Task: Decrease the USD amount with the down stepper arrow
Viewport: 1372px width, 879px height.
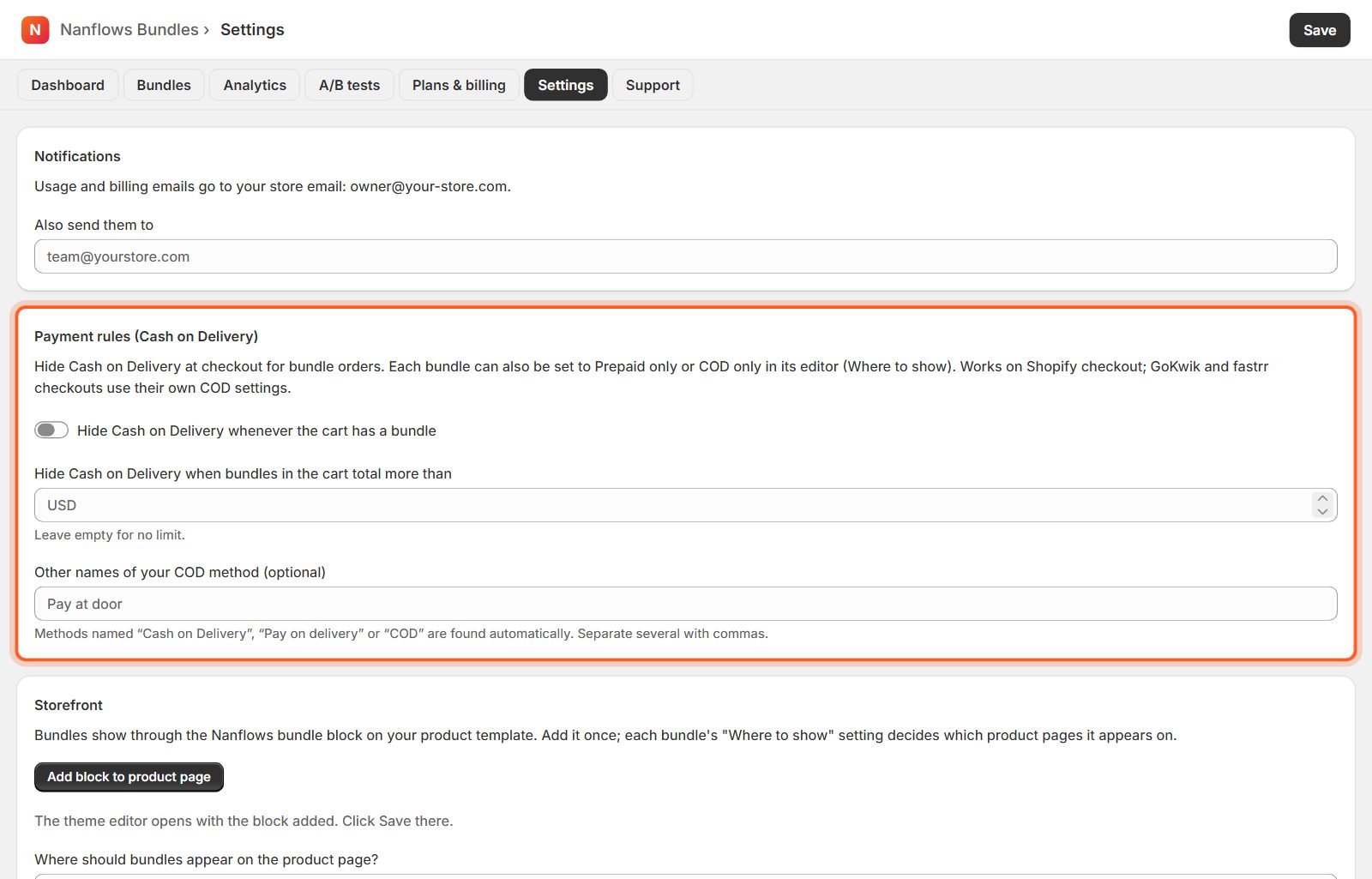Action: (x=1322, y=512)
